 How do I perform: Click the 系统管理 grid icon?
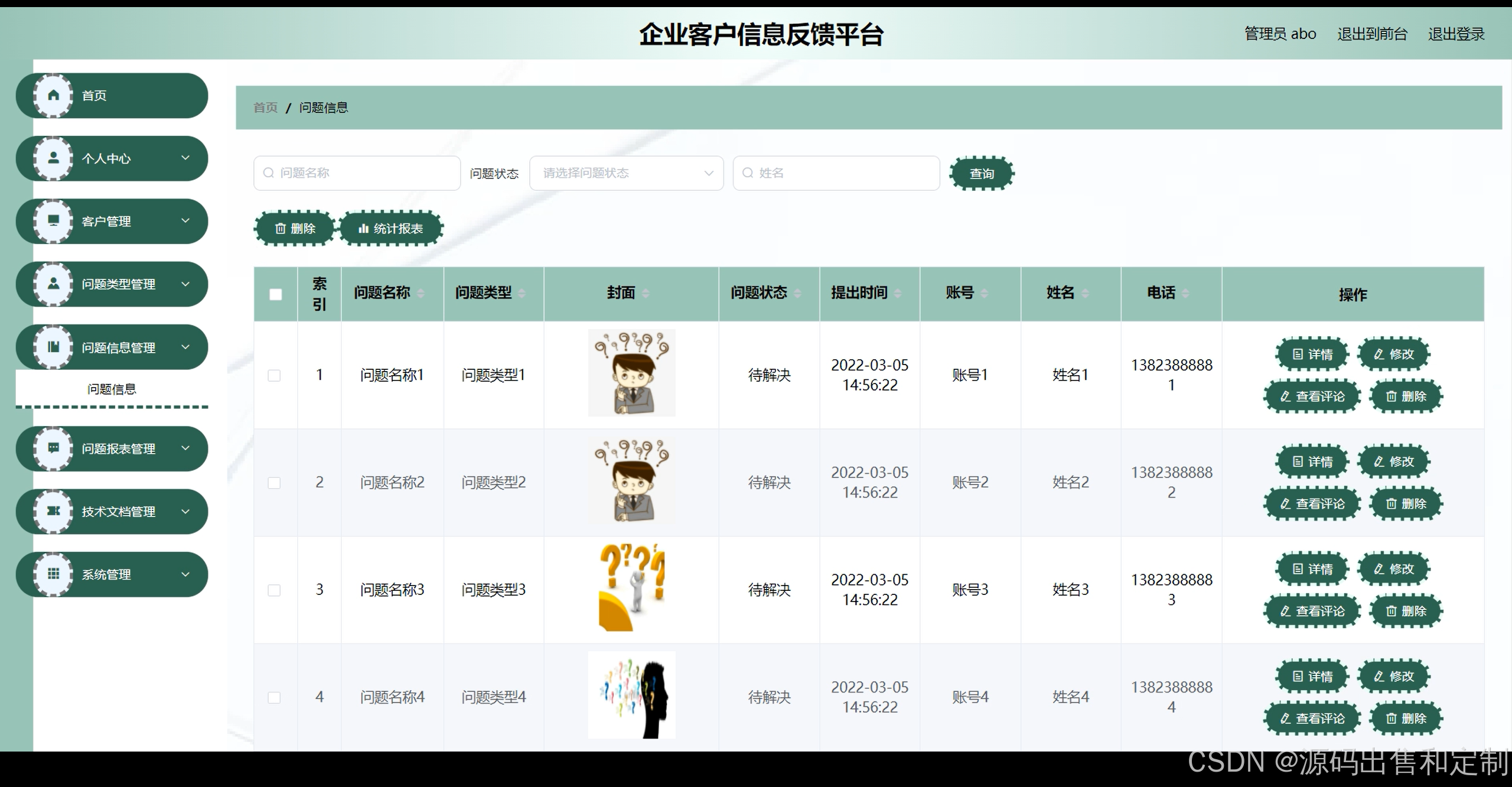click(x=53, y=574)
